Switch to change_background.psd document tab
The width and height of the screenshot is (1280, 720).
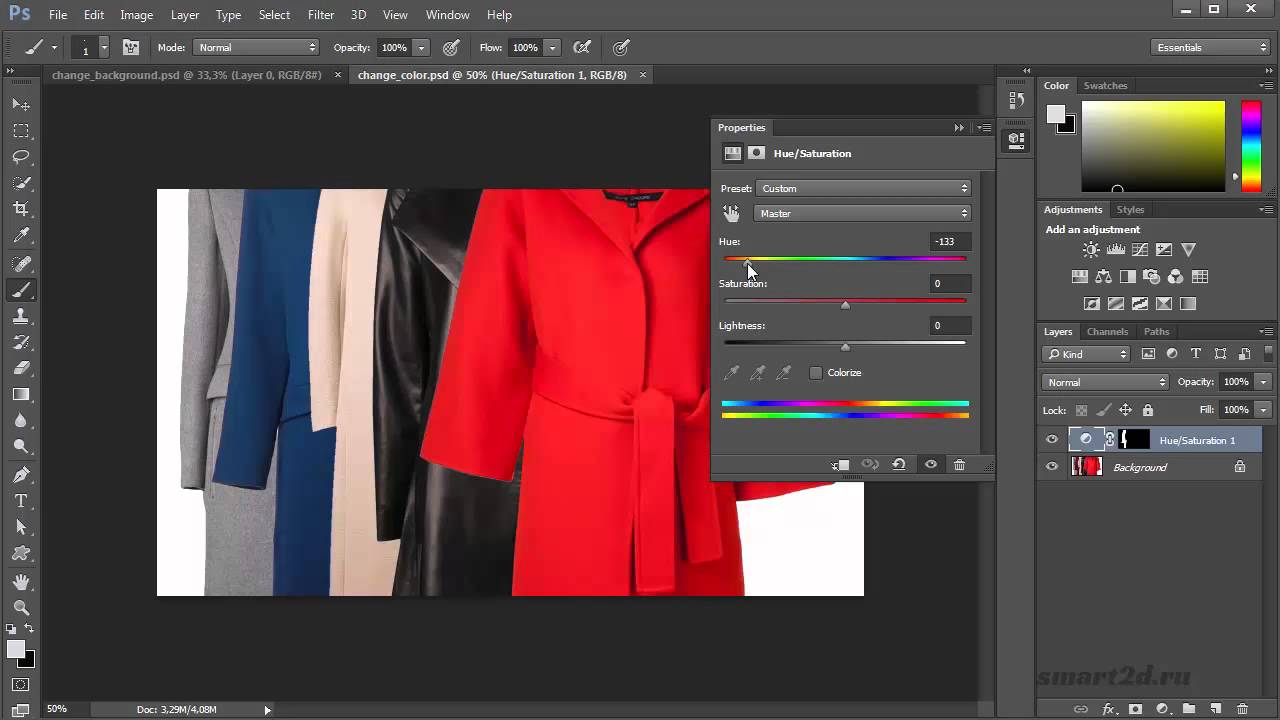click(186, 75)
